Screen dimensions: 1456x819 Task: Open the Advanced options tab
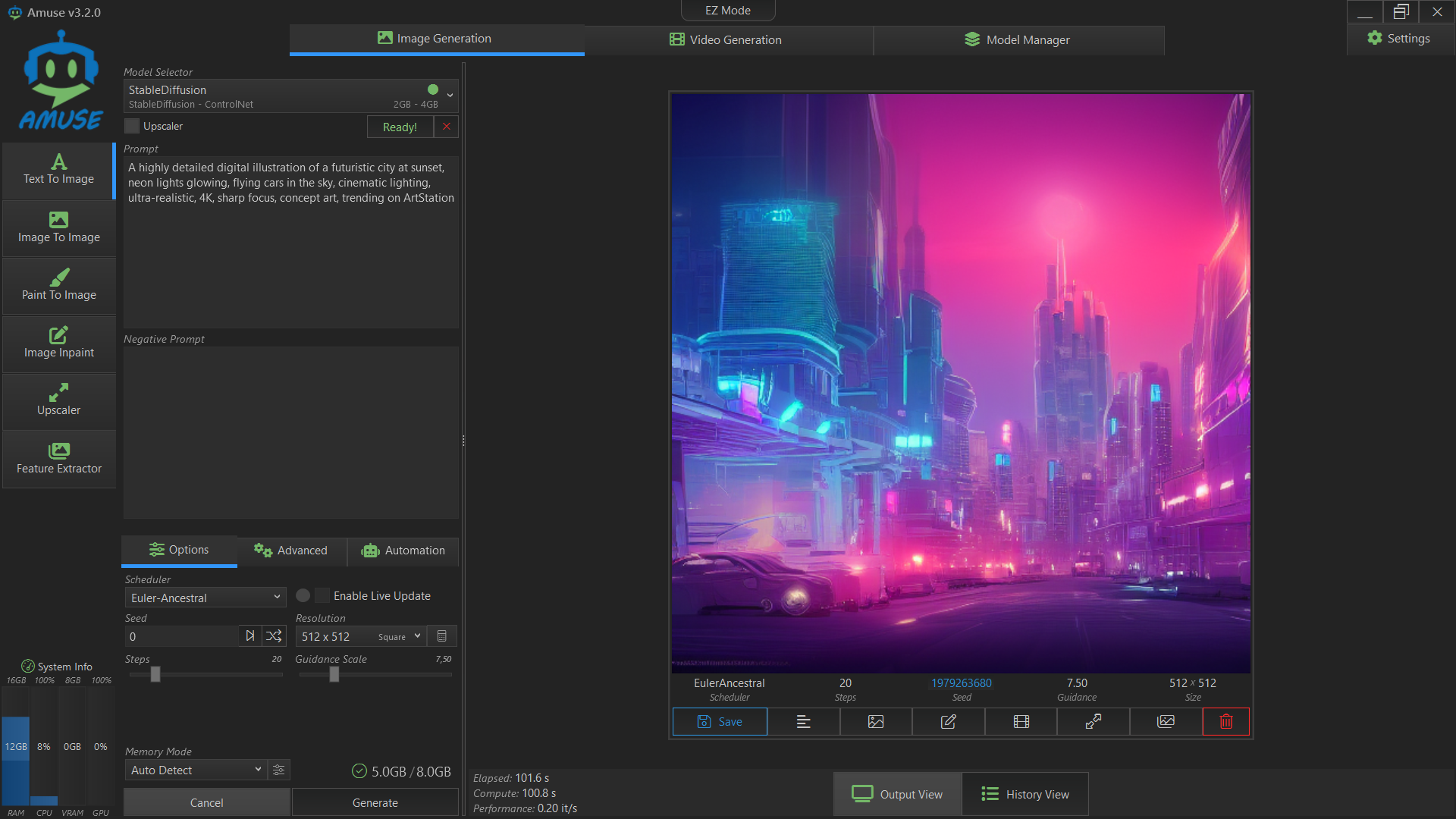(x=291, y=551)
